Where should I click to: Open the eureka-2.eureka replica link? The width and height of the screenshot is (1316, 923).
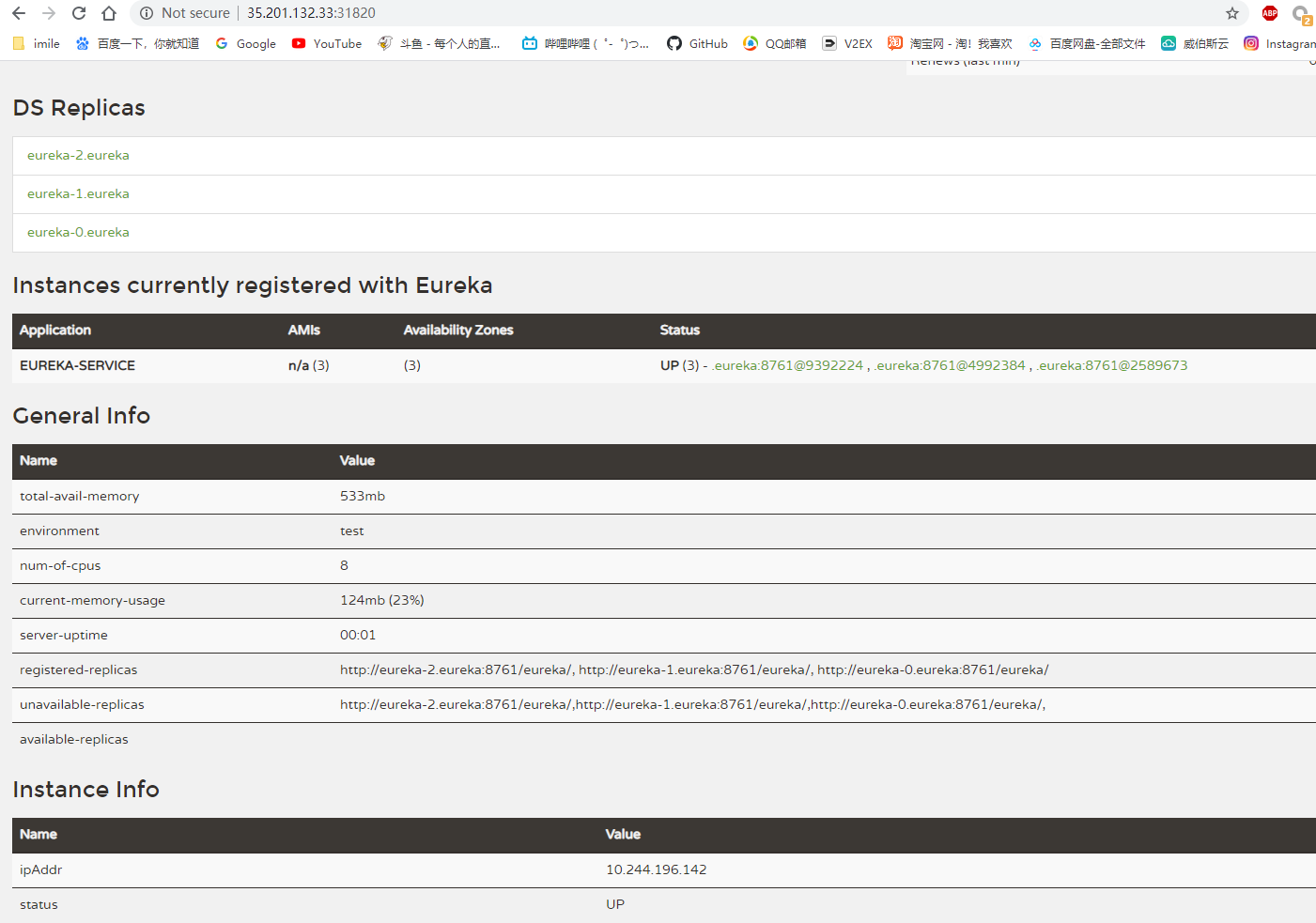[78, 156]
